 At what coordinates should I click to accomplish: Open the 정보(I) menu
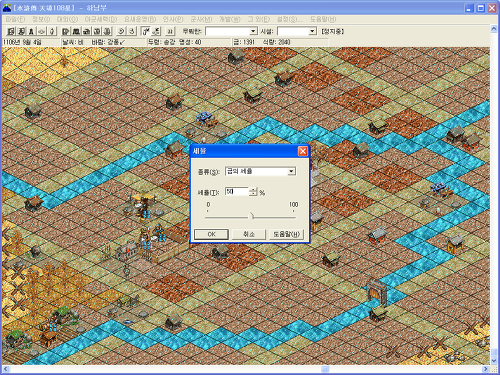41,19
